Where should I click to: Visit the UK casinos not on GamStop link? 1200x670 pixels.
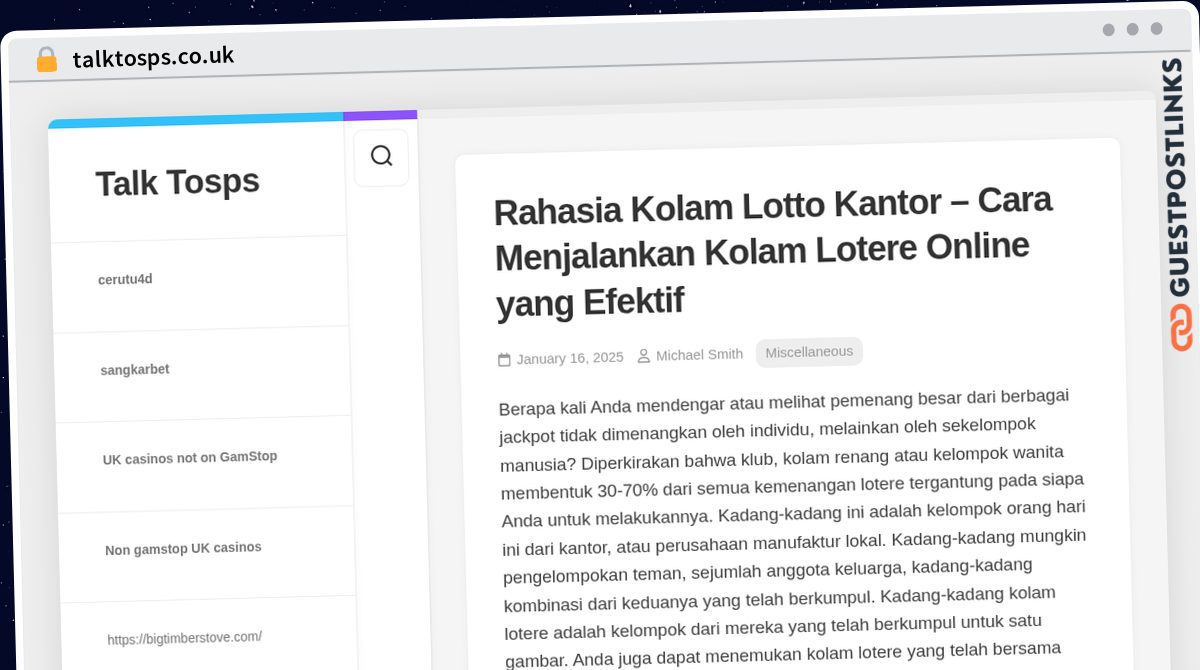click(190, 458)
